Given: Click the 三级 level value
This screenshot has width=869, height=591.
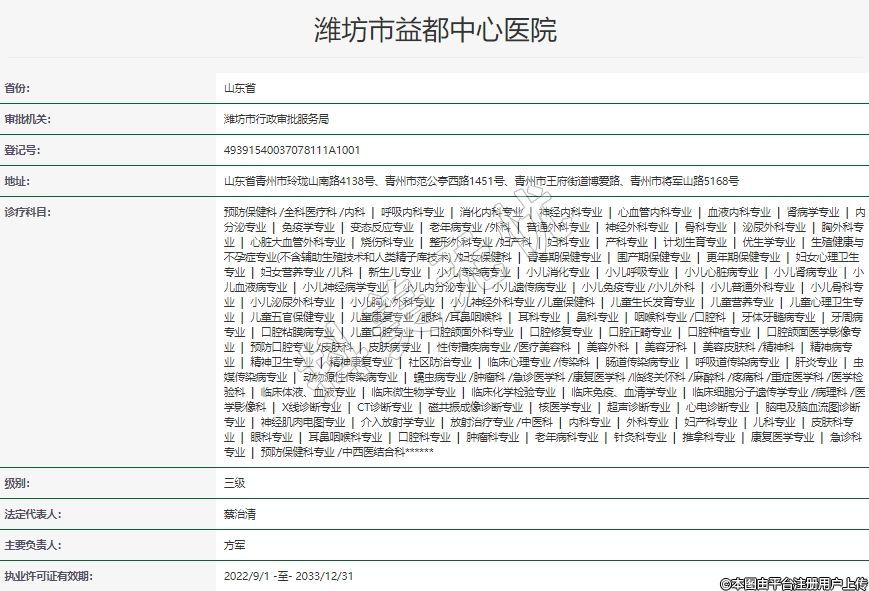Looking at the screenshot, I should (x=235, y=483).
